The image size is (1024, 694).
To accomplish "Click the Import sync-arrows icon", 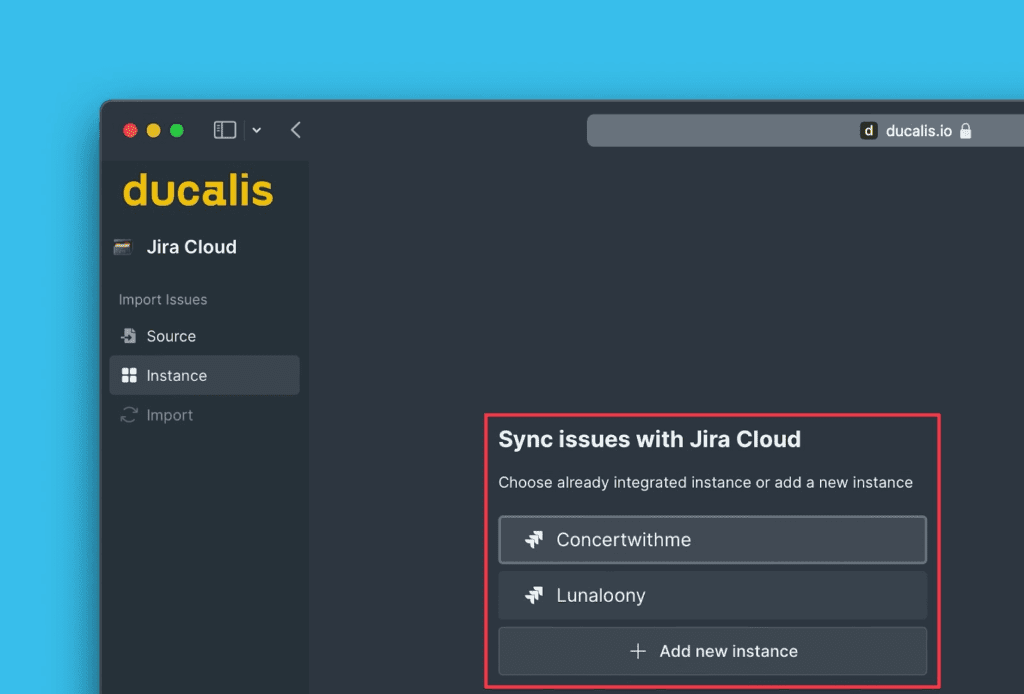I will 129,415.
